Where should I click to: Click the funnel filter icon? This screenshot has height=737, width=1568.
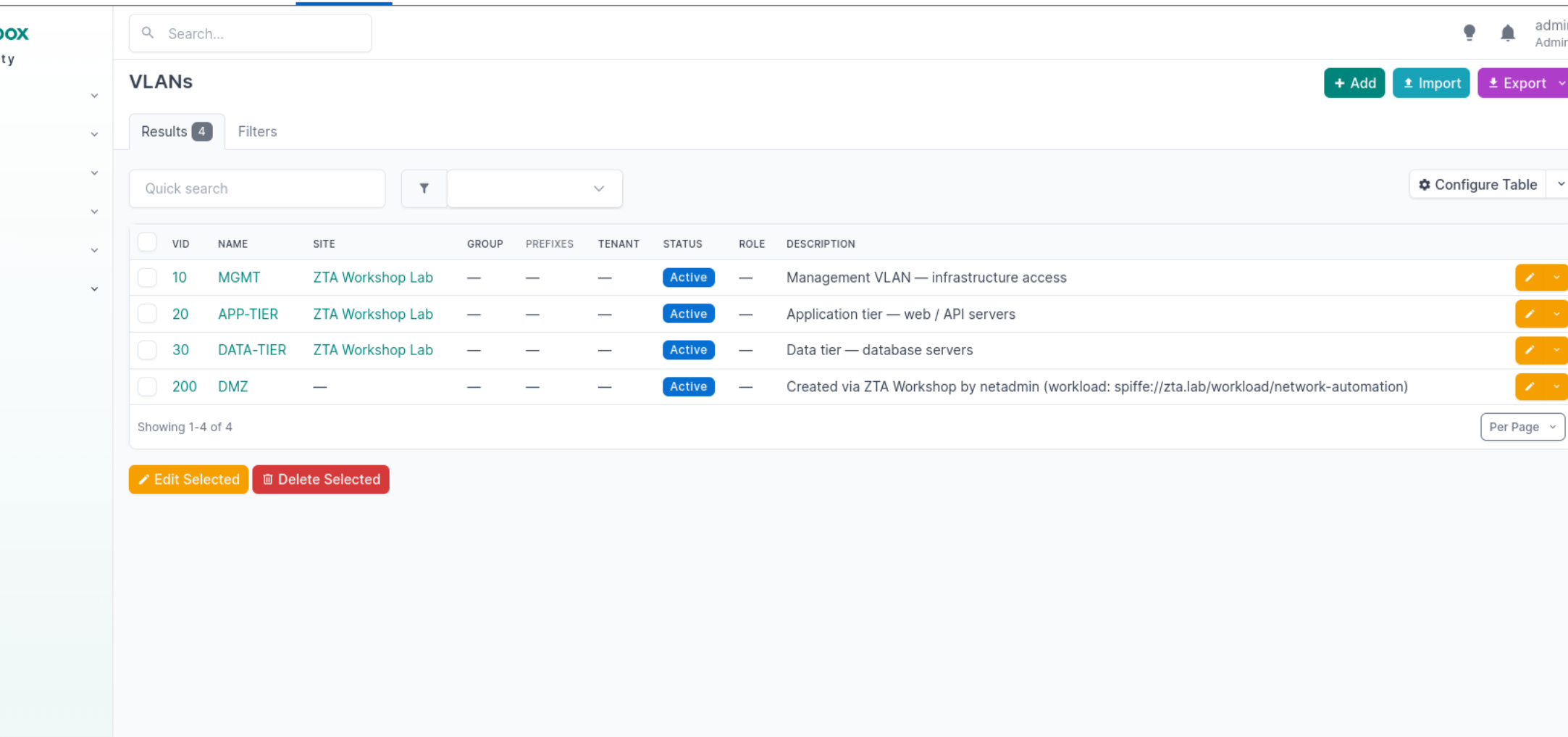click(424, 188)
